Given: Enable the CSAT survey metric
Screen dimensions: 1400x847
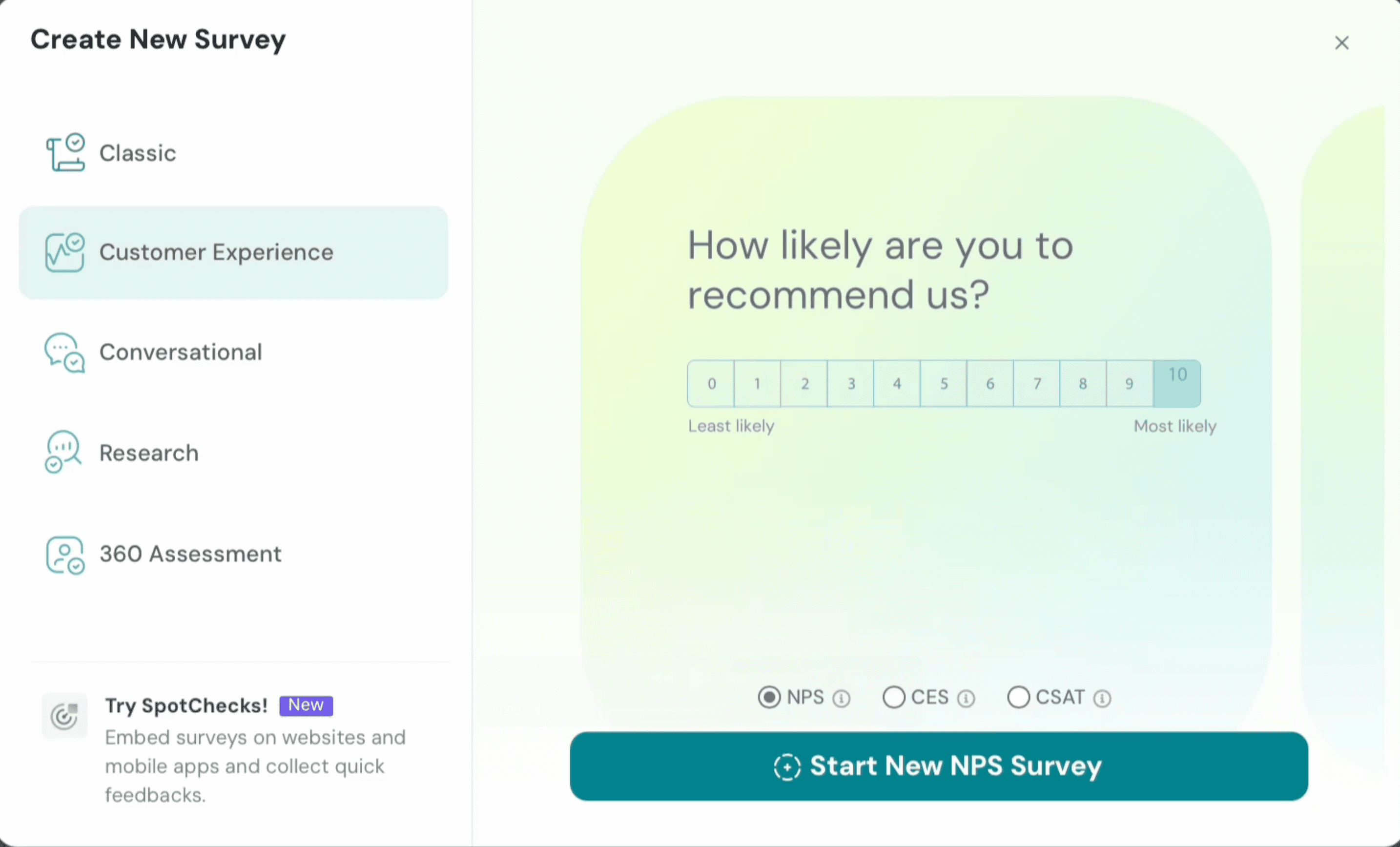Looking at the screenshot, I should pos(1018,698).
